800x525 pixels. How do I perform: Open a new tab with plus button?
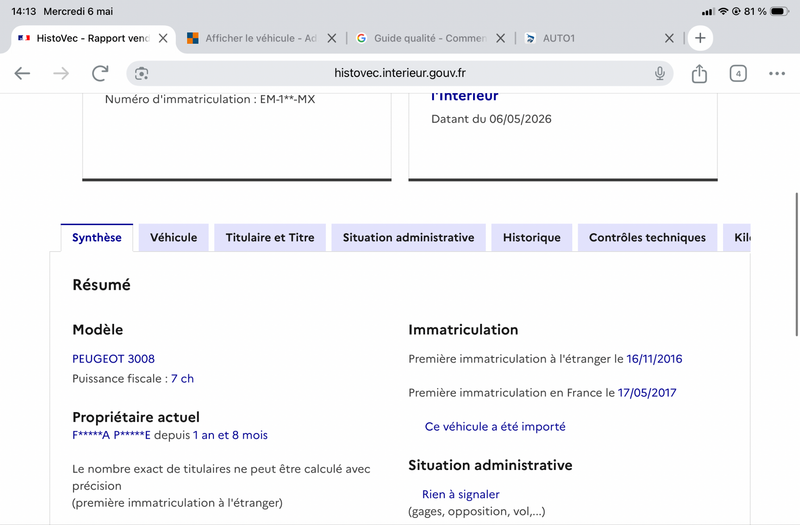700,38
